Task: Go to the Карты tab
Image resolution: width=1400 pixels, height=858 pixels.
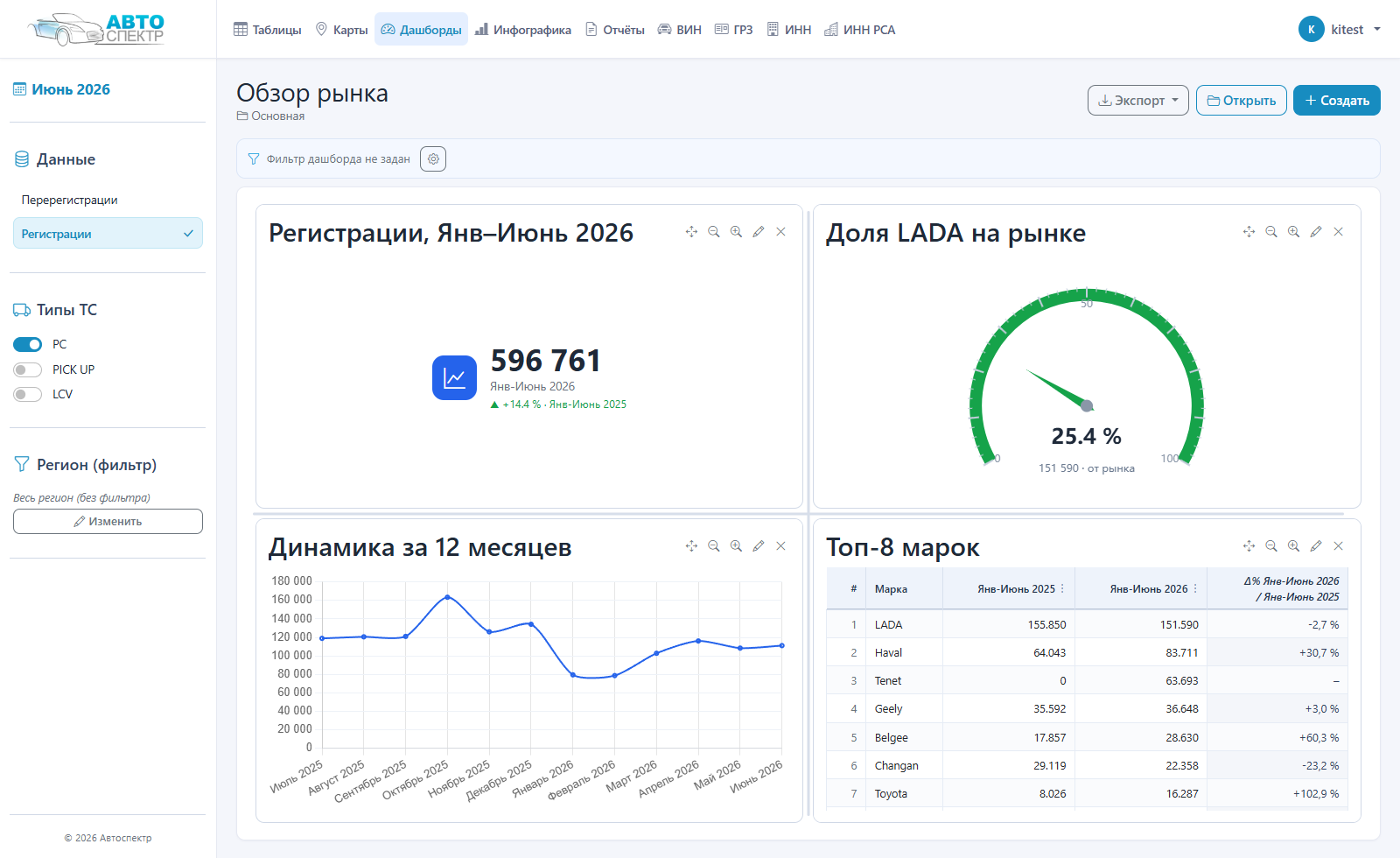Action: pyautogui.click(x=342, y=30)
